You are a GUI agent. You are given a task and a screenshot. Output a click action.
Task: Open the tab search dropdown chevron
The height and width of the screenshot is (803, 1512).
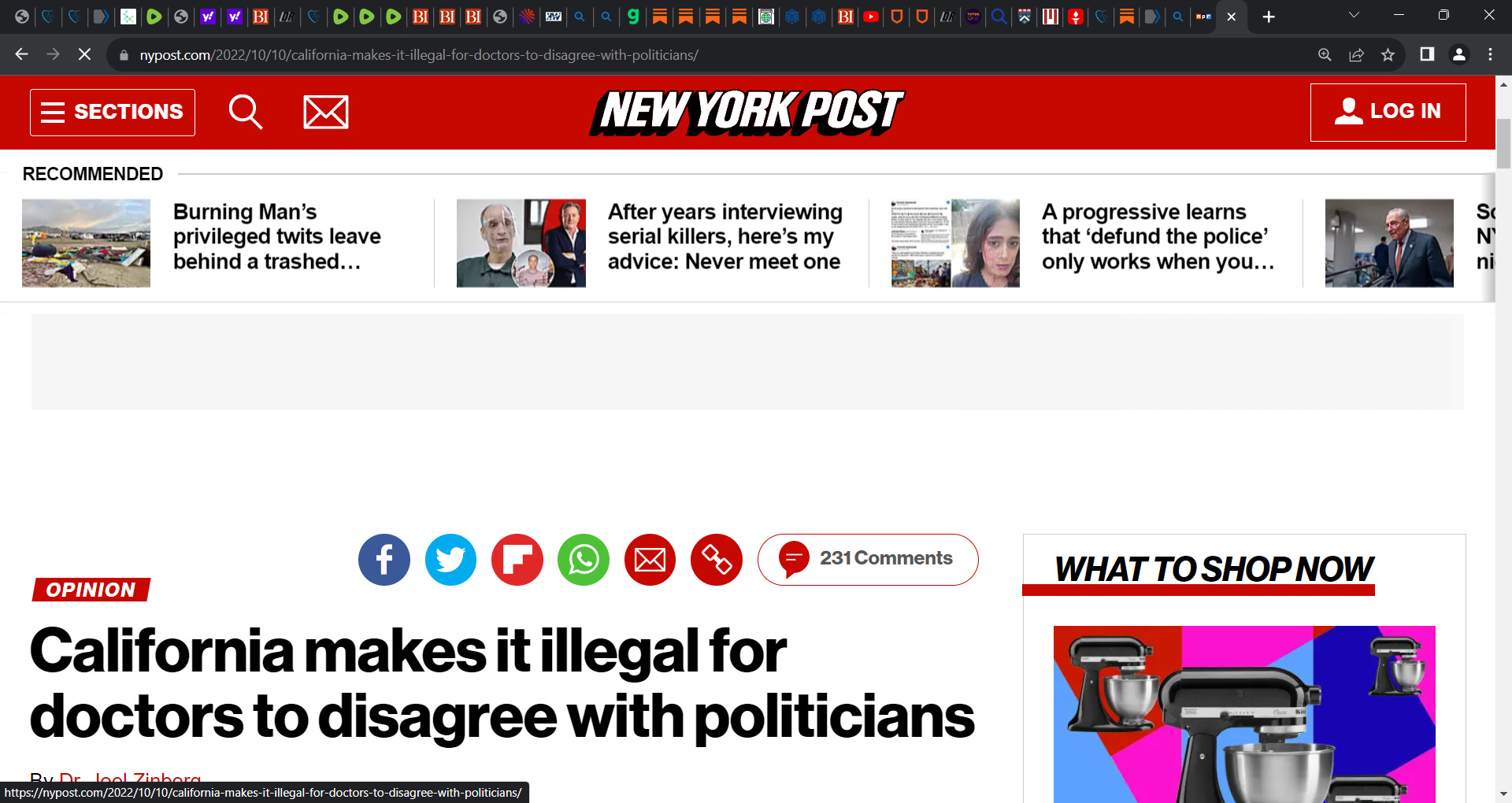(x=1354, y=15)
